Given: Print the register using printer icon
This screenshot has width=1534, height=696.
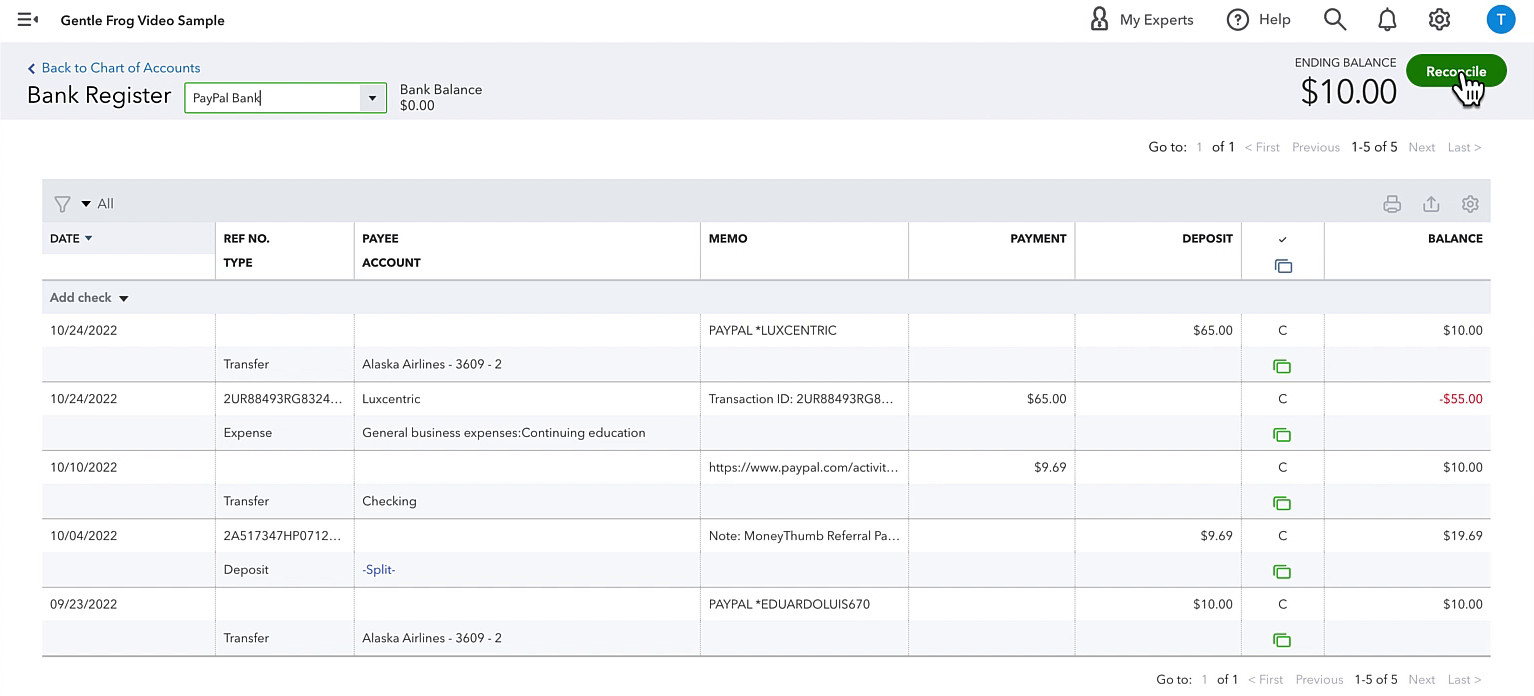Looking at the screenshot, I should pos(1392,204).
